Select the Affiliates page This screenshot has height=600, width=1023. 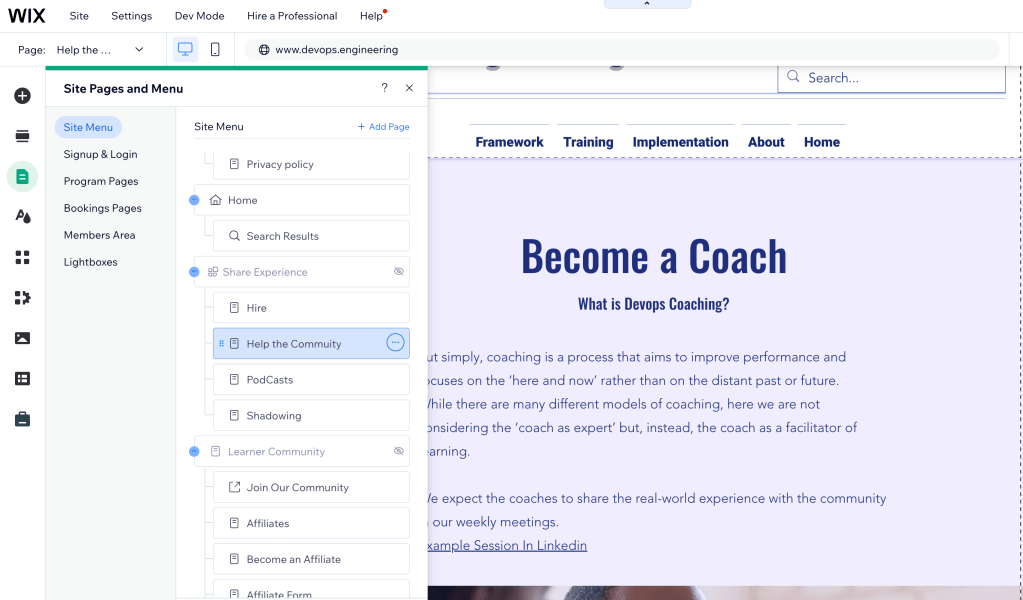click(311, 522)
